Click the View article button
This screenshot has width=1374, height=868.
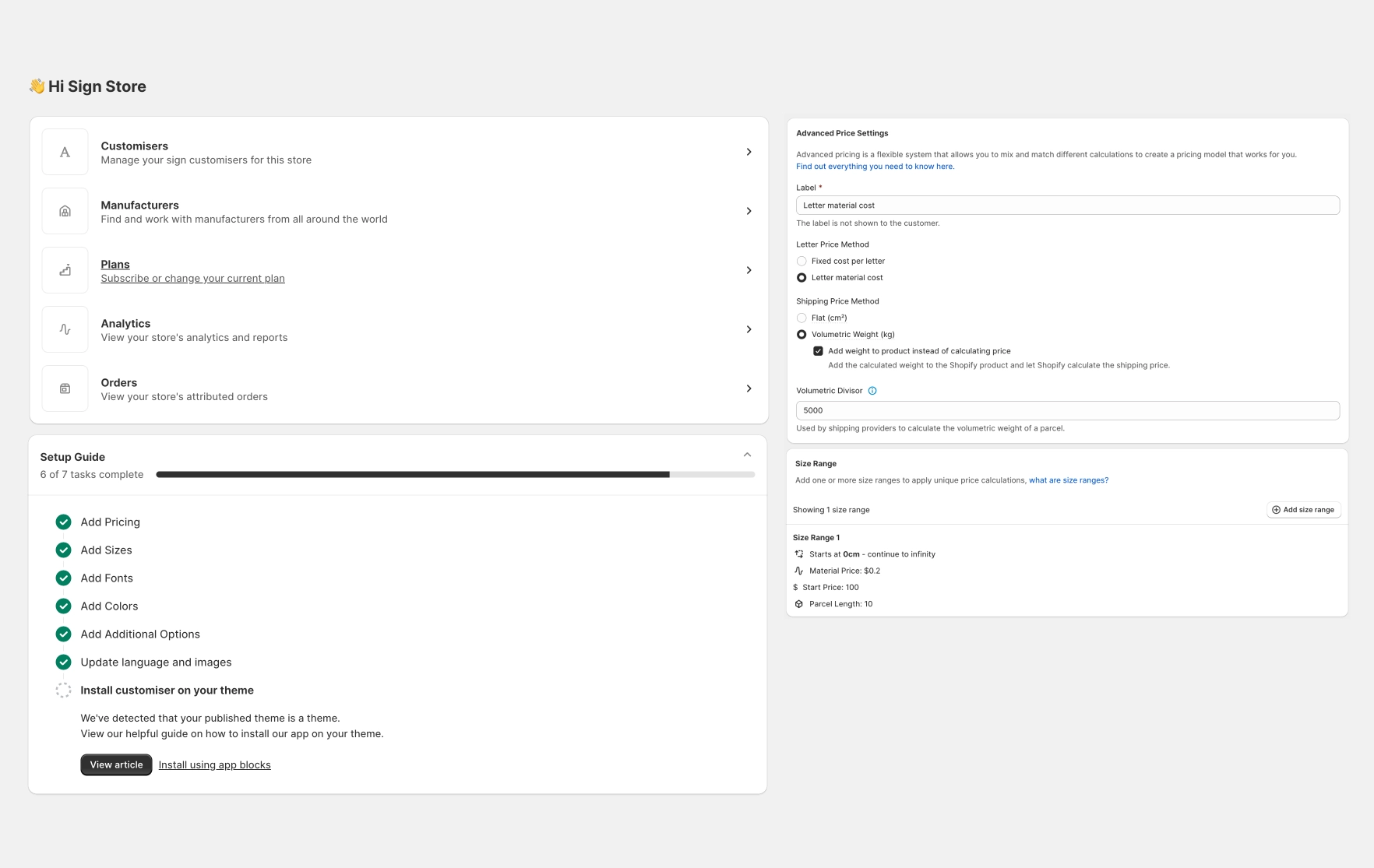[115, 764]
